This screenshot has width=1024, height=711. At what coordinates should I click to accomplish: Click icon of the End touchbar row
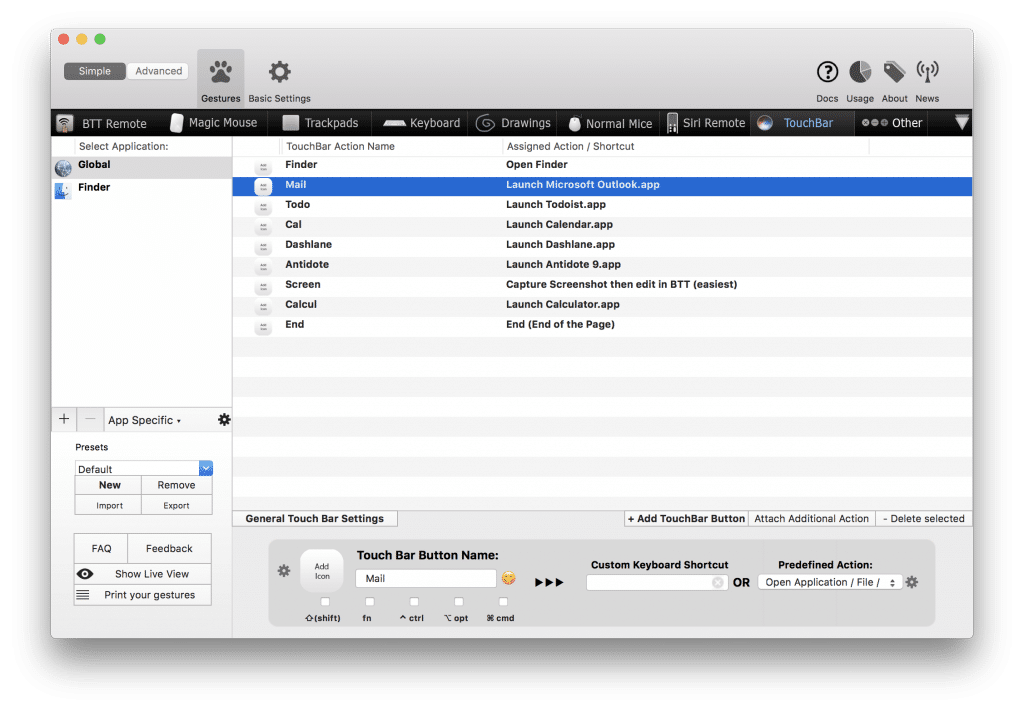coord(263,326)
